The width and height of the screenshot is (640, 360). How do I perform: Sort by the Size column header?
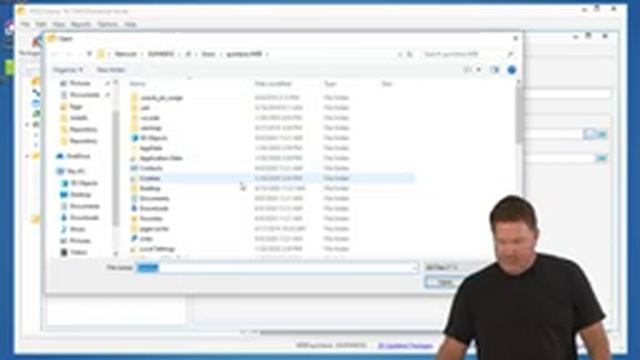[x=387, y=84]
